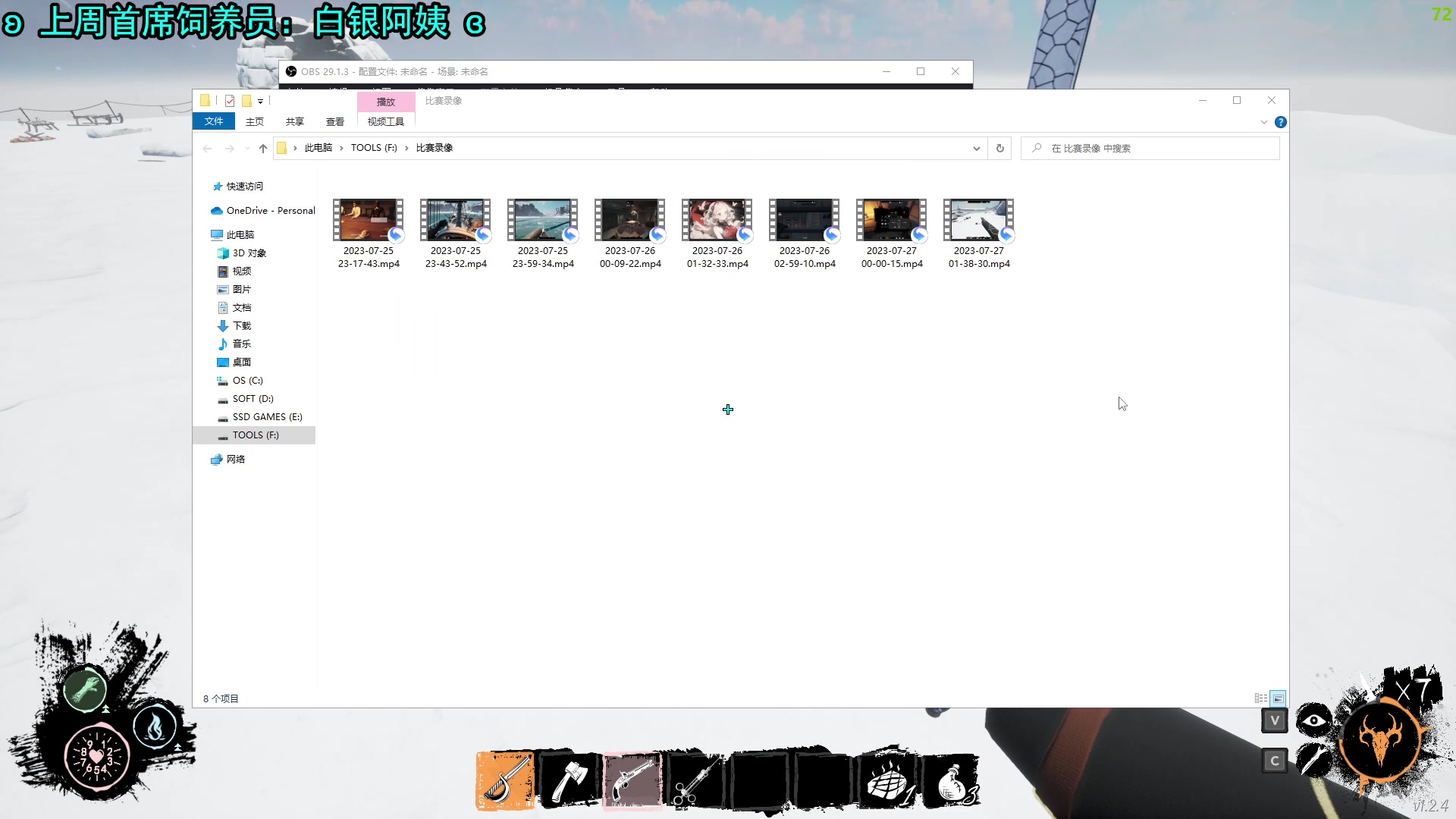
Task: Go up one folder level arrow
Action: (x=263, y=148)
